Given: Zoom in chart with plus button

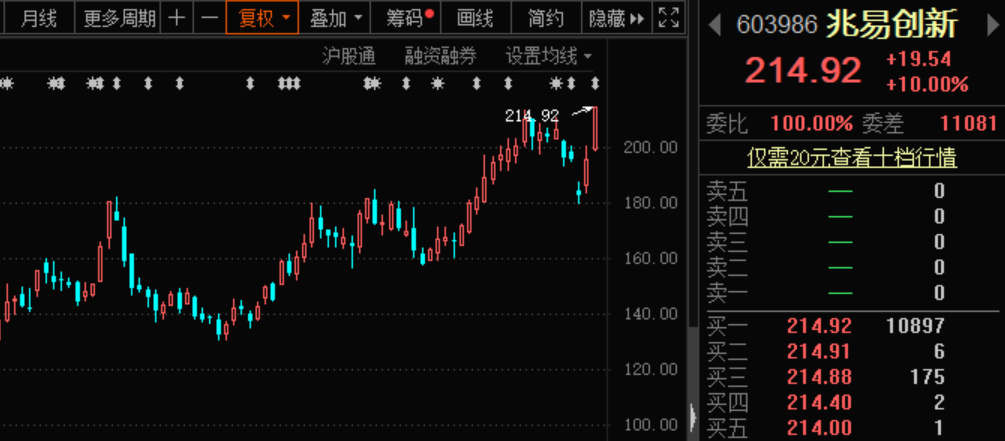Looking at the screenshot, I should click(177, 17).
